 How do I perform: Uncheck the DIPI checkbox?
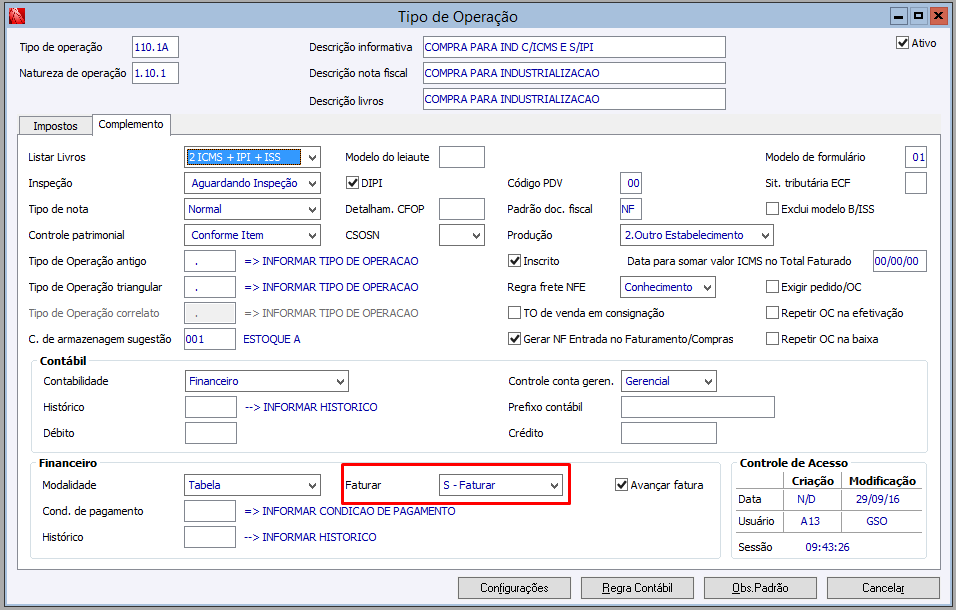pyautogui.click(x=352, y=183)
